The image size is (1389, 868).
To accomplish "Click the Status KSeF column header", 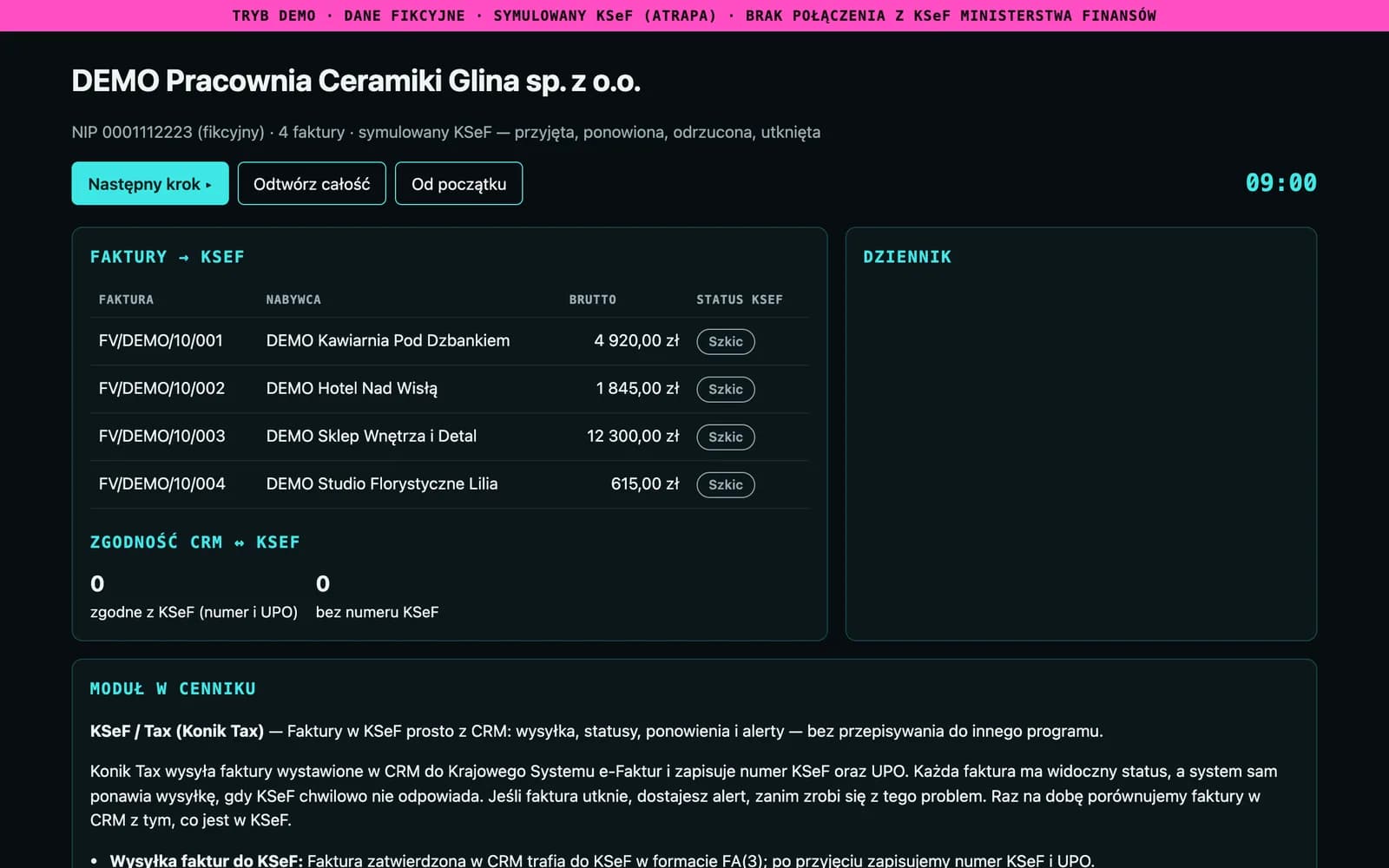I will tap(740, 299).
